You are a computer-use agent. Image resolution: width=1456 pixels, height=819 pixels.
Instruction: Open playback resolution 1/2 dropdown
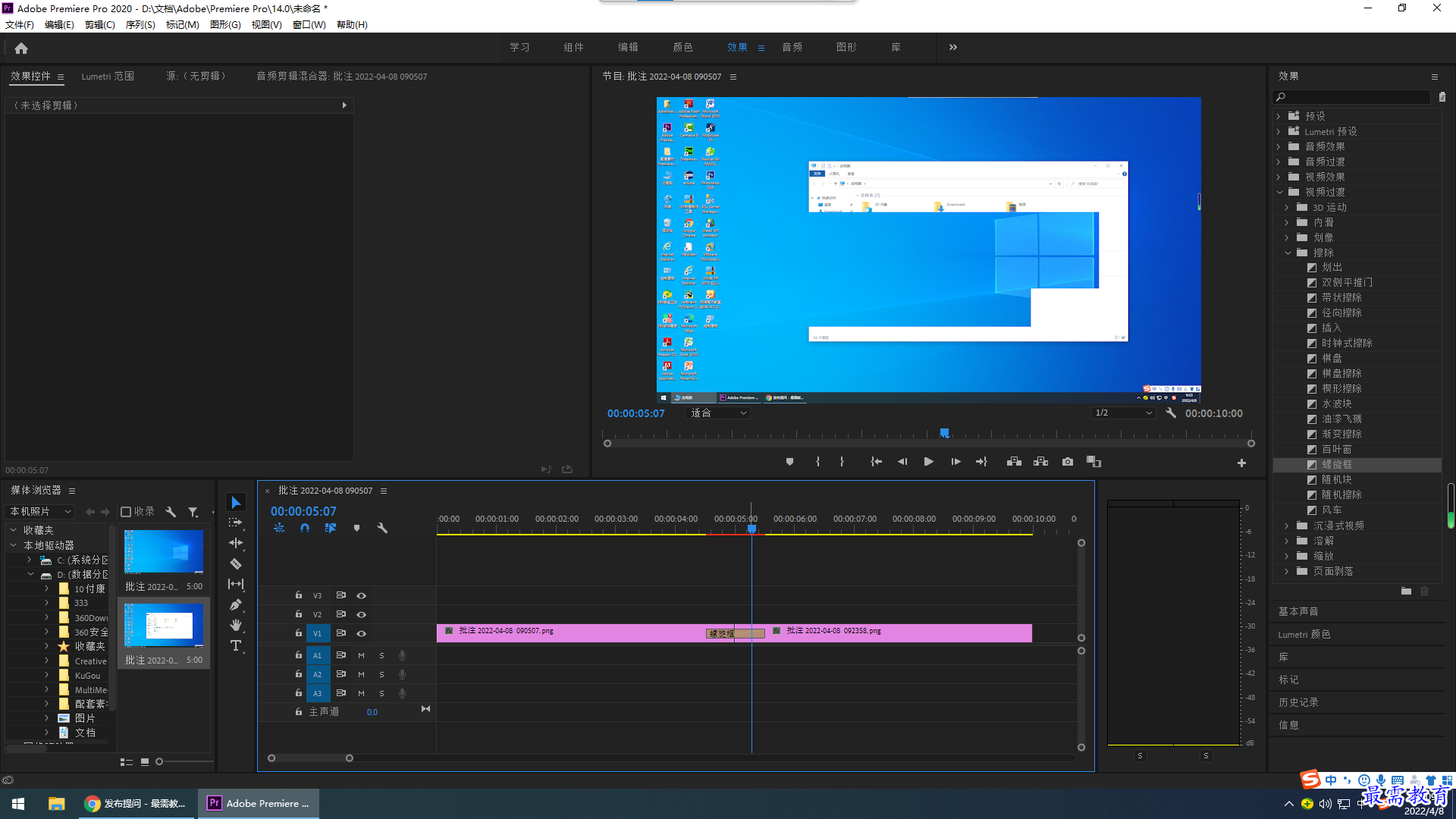pos(1123,413)
